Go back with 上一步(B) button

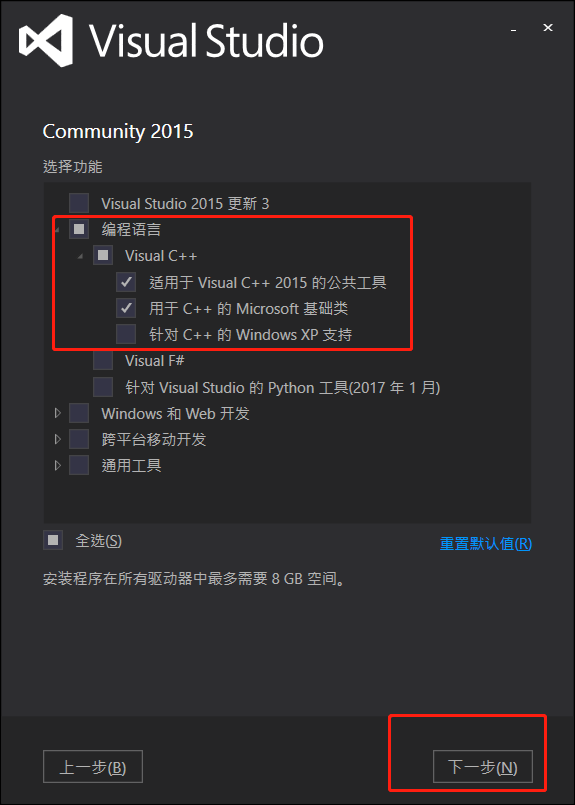(x=93, y=767)
